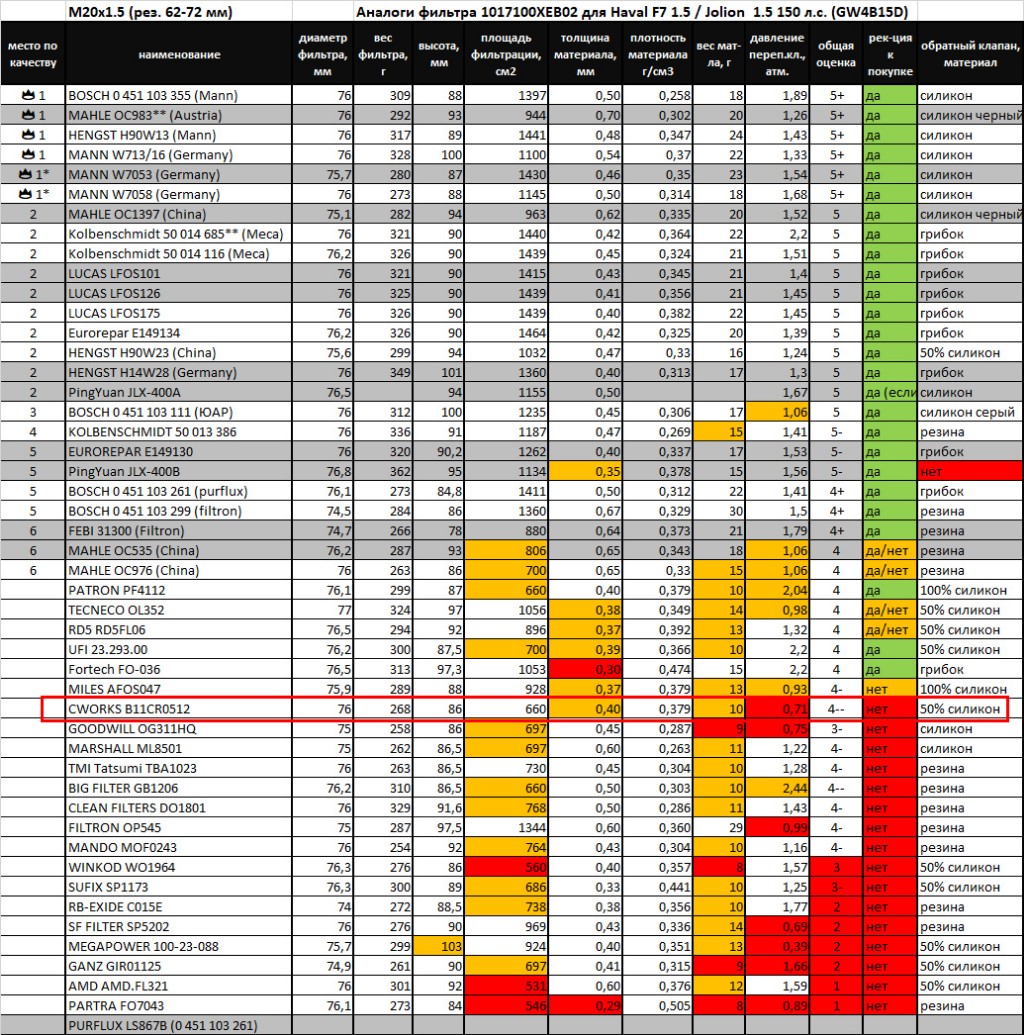Select red cell 0,30 in Fortech FO-036 row
The height and width of the screenshot is (1035, 1024).
point(585,669)
